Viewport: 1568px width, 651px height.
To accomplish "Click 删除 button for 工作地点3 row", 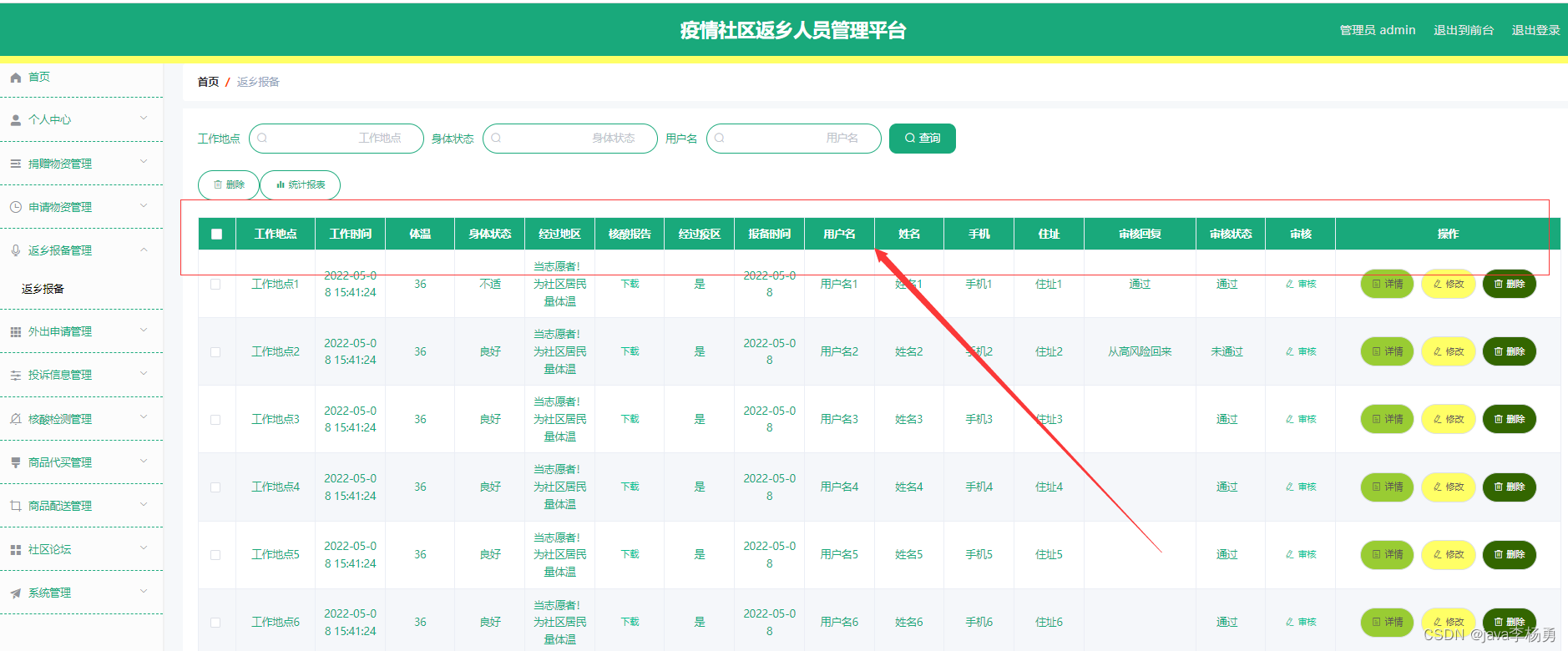I will (1509, 420).
